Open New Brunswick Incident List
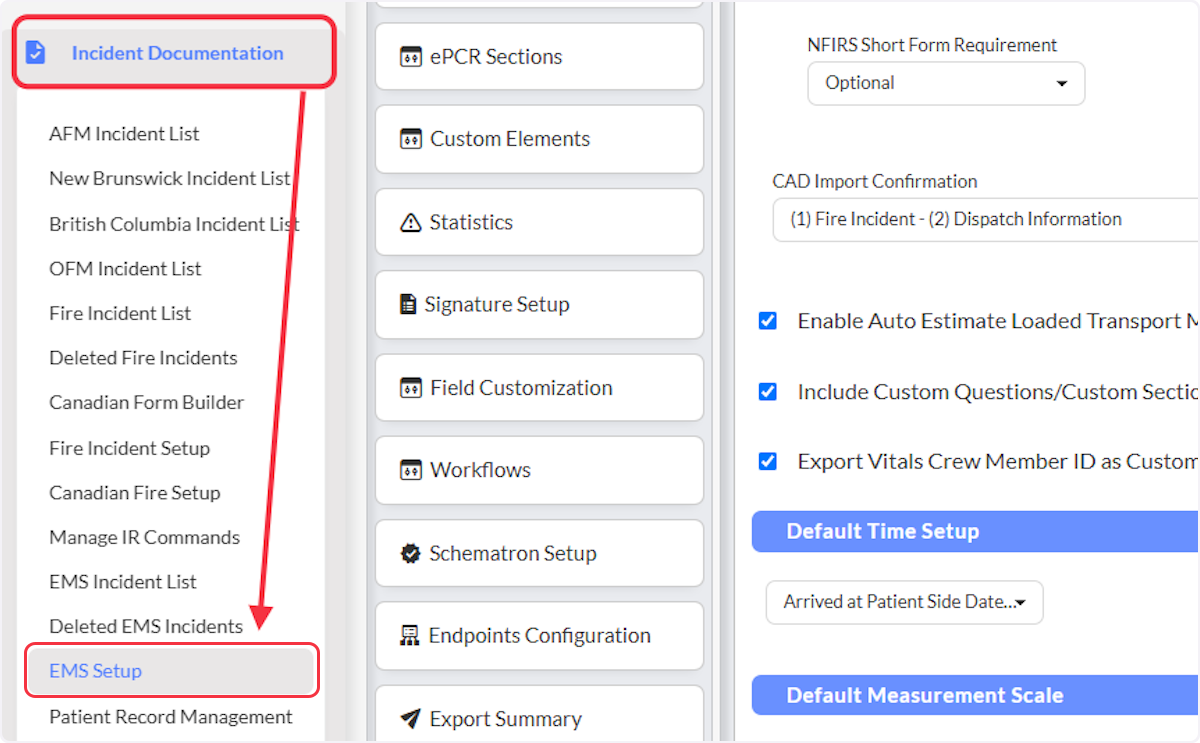1200x743 pixels. [170, 178]
